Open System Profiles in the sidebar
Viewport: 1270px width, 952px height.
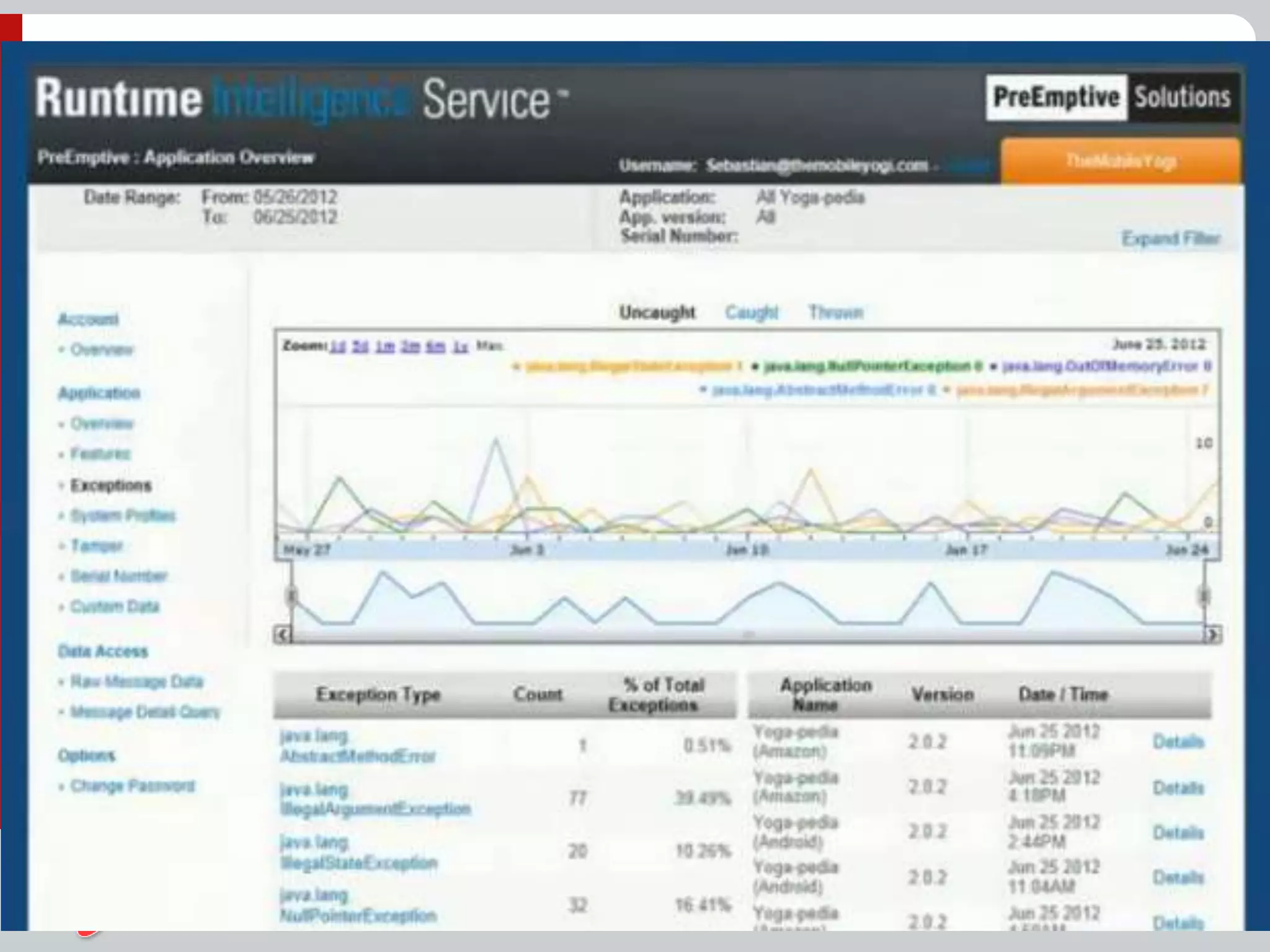123,516
